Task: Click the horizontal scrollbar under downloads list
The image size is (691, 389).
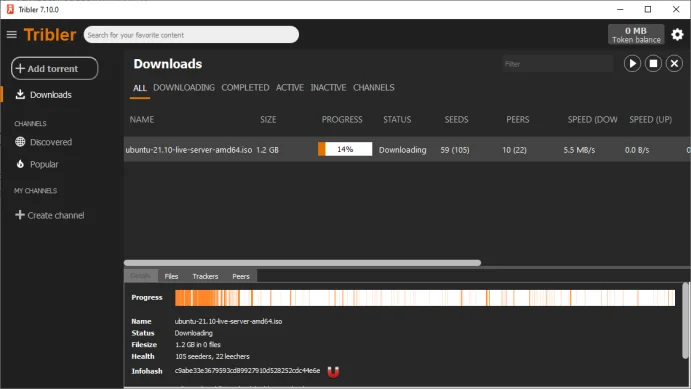Action: 302,263
